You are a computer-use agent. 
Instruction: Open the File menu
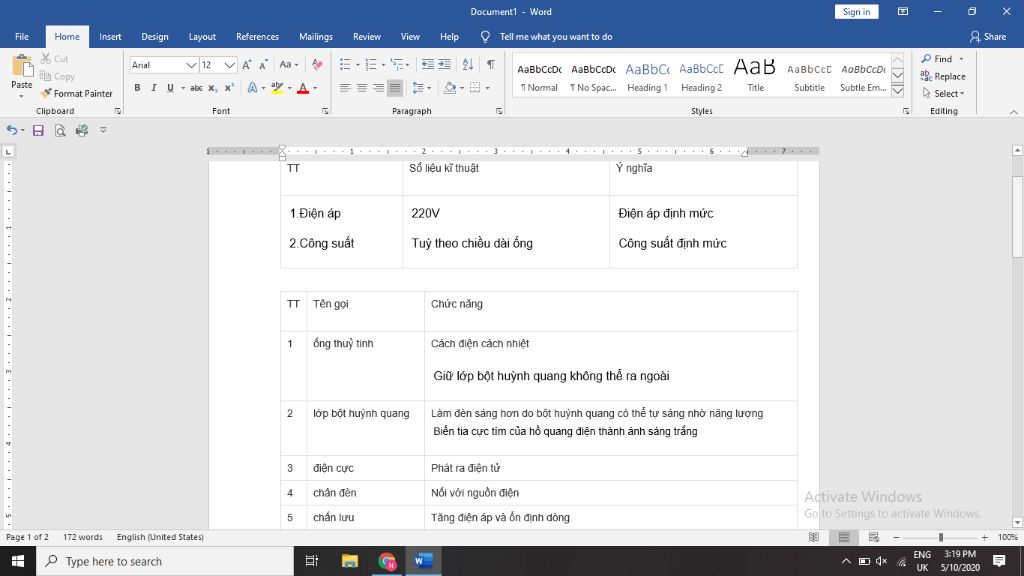[x=22, y=37]
